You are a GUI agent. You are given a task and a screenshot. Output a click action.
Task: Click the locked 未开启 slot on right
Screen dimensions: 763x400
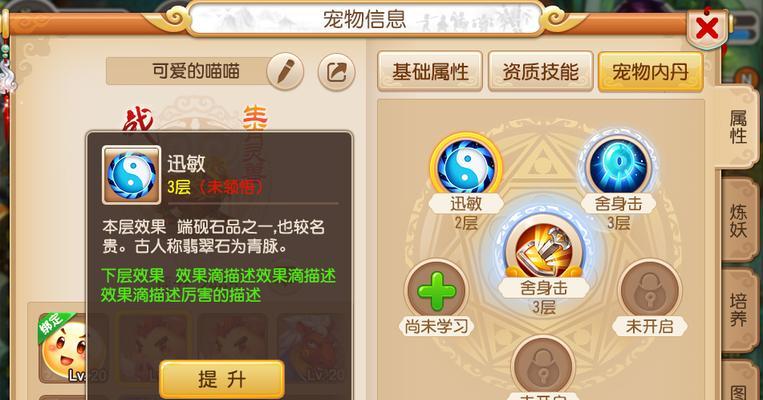650,291
